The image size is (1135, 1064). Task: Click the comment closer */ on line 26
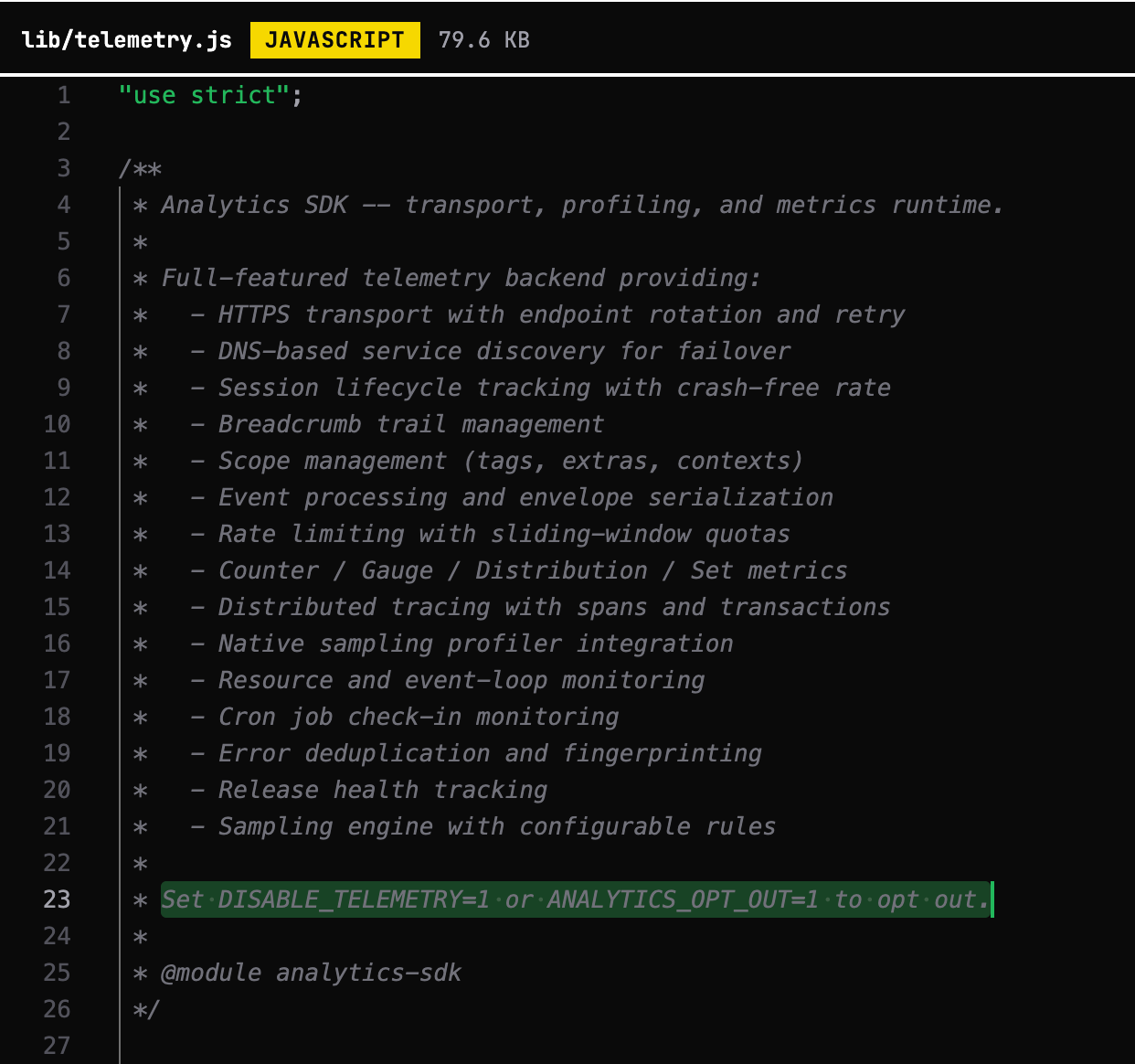point(146,1009)
